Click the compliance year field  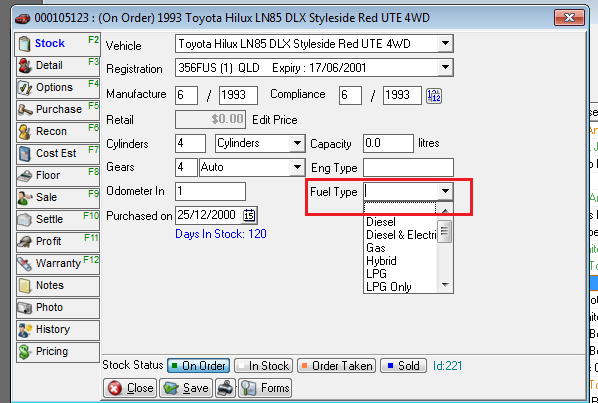coord(402,95)
